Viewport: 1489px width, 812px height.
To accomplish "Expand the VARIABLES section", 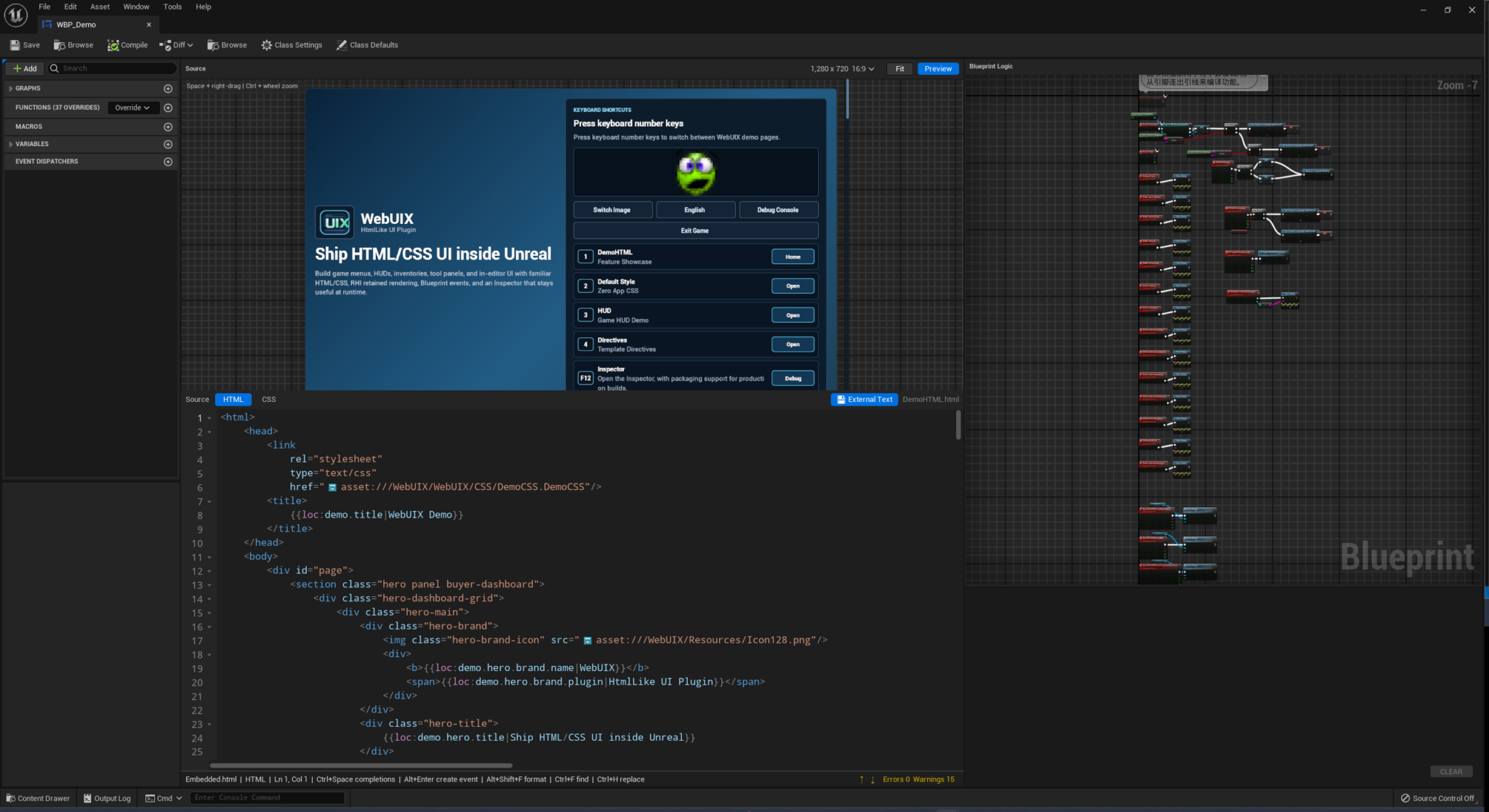I will [10, 144].
